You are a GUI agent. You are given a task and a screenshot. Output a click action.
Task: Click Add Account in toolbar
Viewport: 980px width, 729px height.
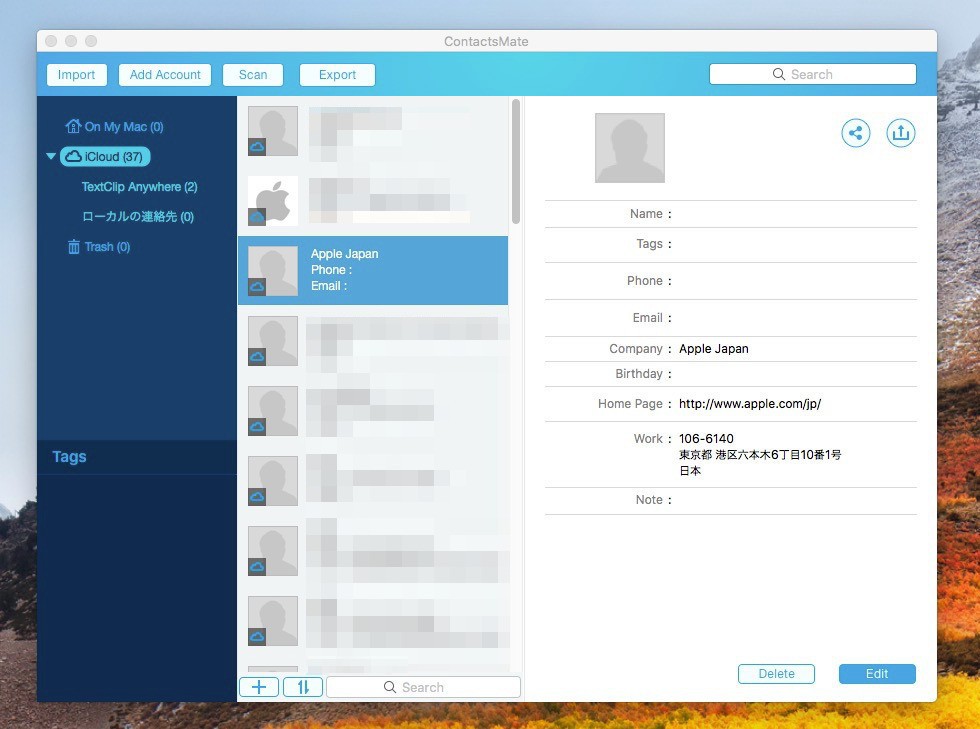(165, 74)
